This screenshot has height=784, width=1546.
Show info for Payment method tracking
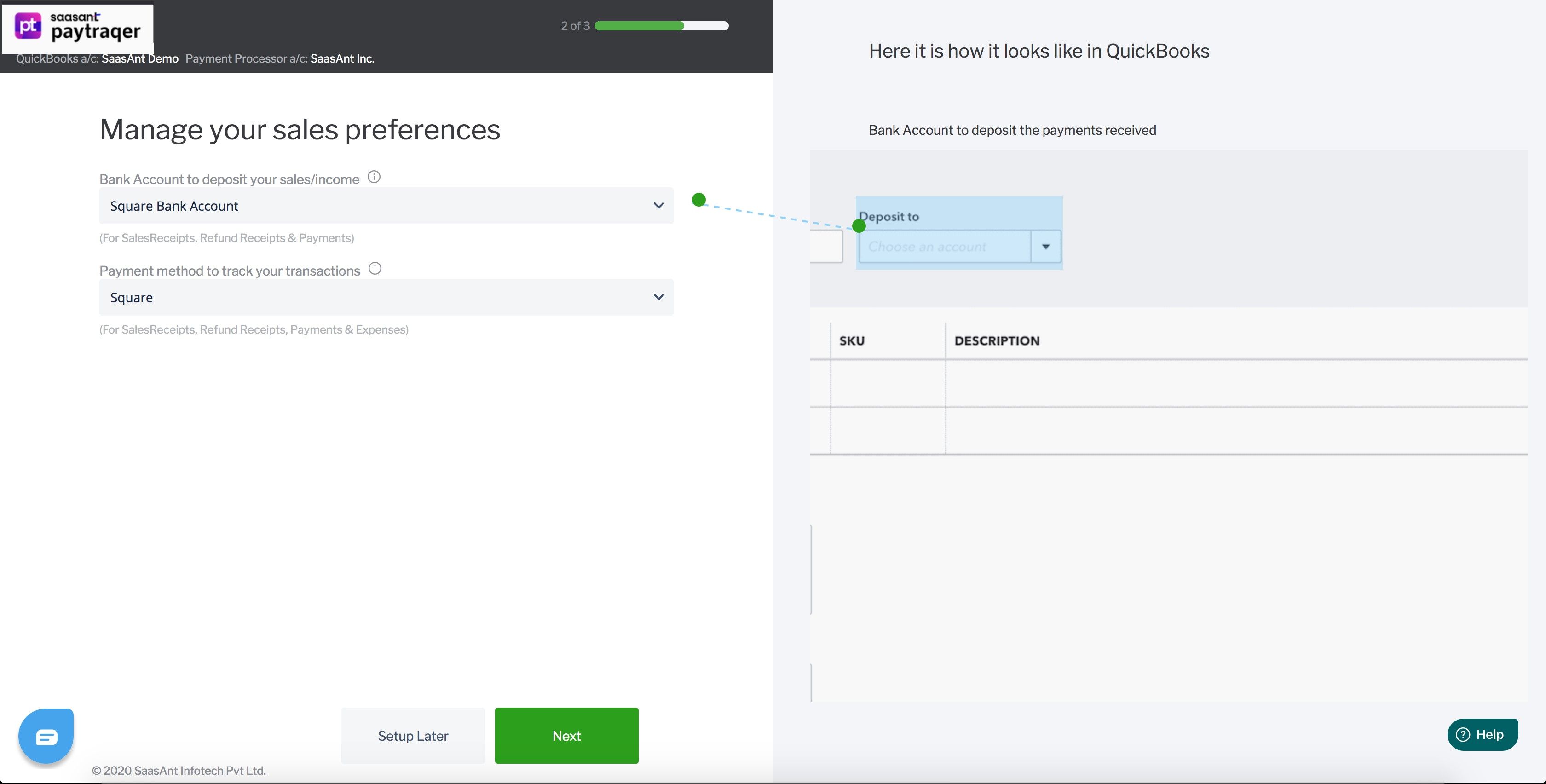pyautogui.click(x=375, y=268)
